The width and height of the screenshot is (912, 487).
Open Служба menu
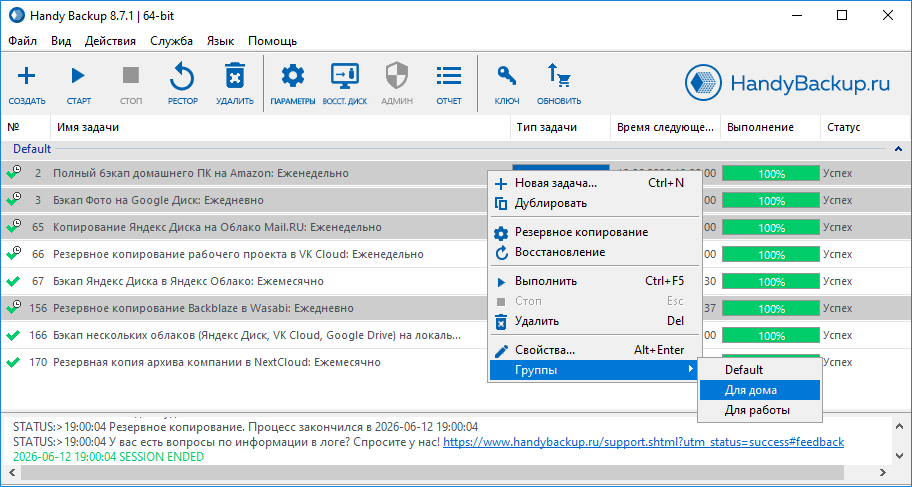coord(172,41)
